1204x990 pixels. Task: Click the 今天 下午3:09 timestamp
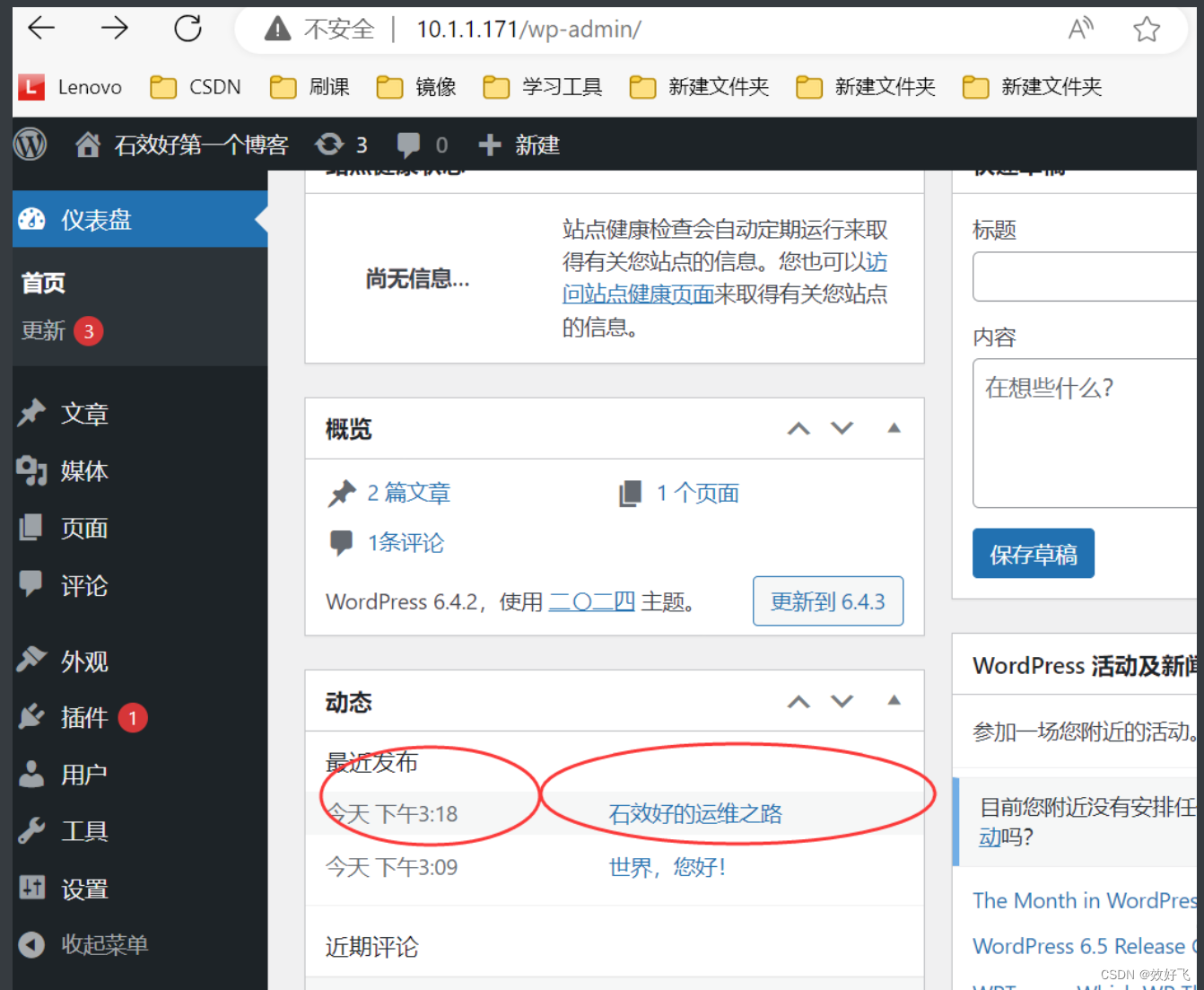point(391,867)
